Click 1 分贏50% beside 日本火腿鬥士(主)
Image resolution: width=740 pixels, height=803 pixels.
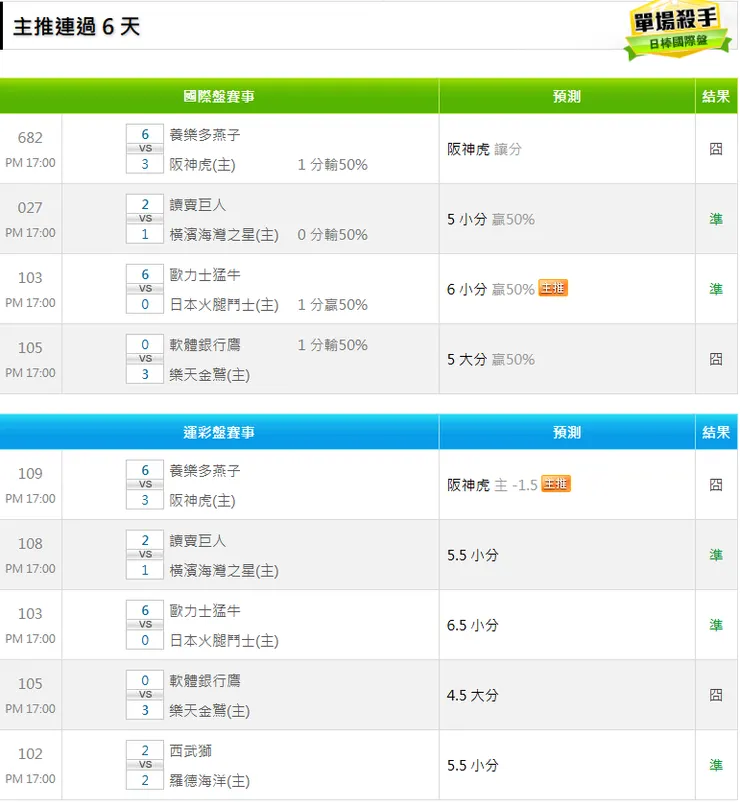click(332, 305)
